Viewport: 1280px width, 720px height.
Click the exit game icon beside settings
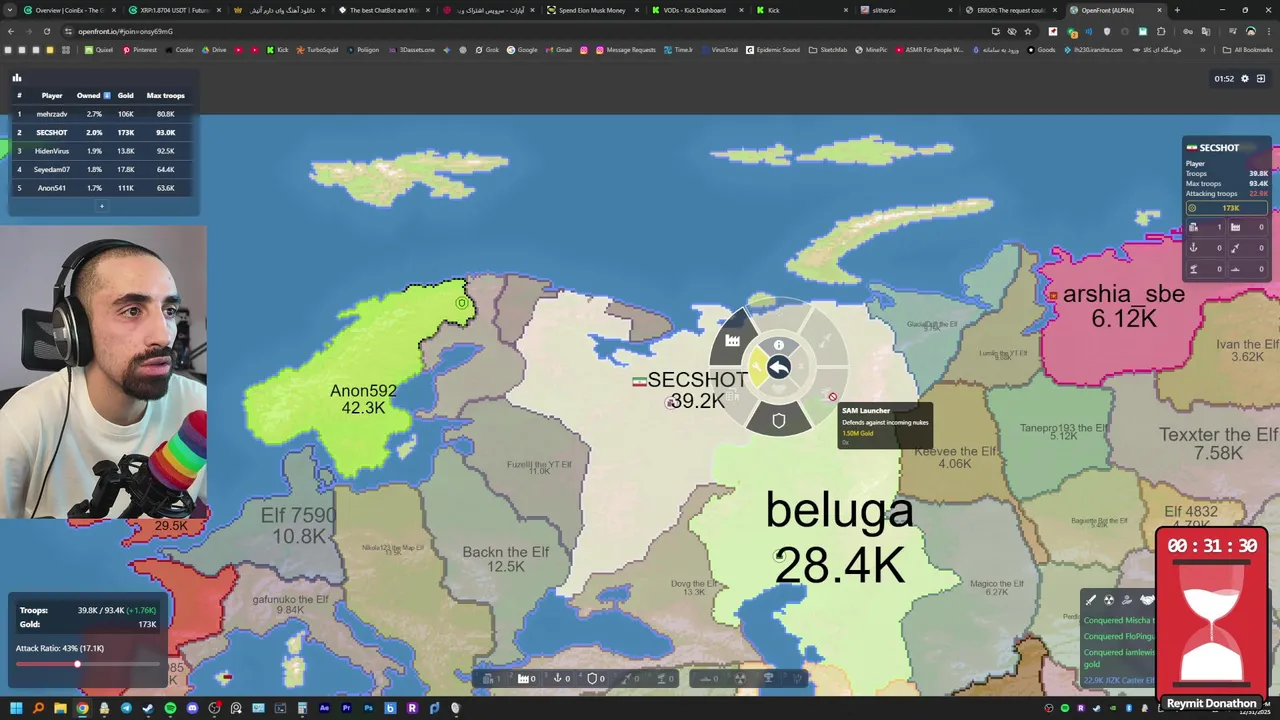(1261, 78)
